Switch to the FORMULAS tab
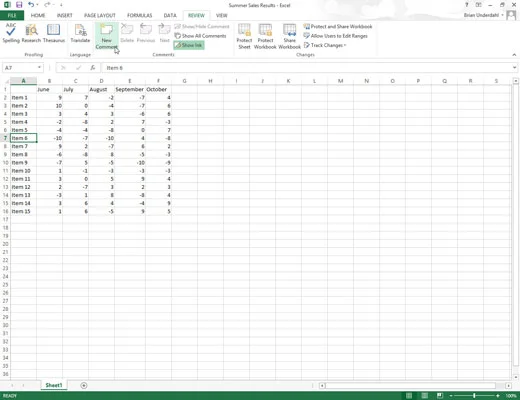Image resolution: width=520 pixels, height=400 pixels. [x=140, y=15]
